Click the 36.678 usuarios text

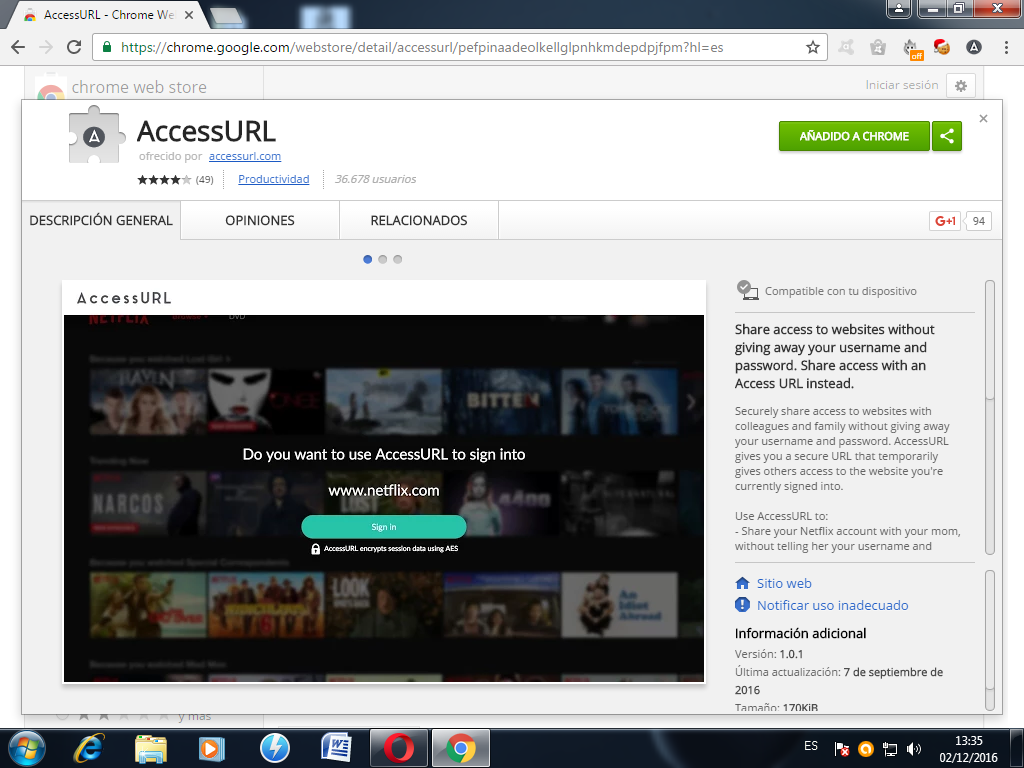376,179
